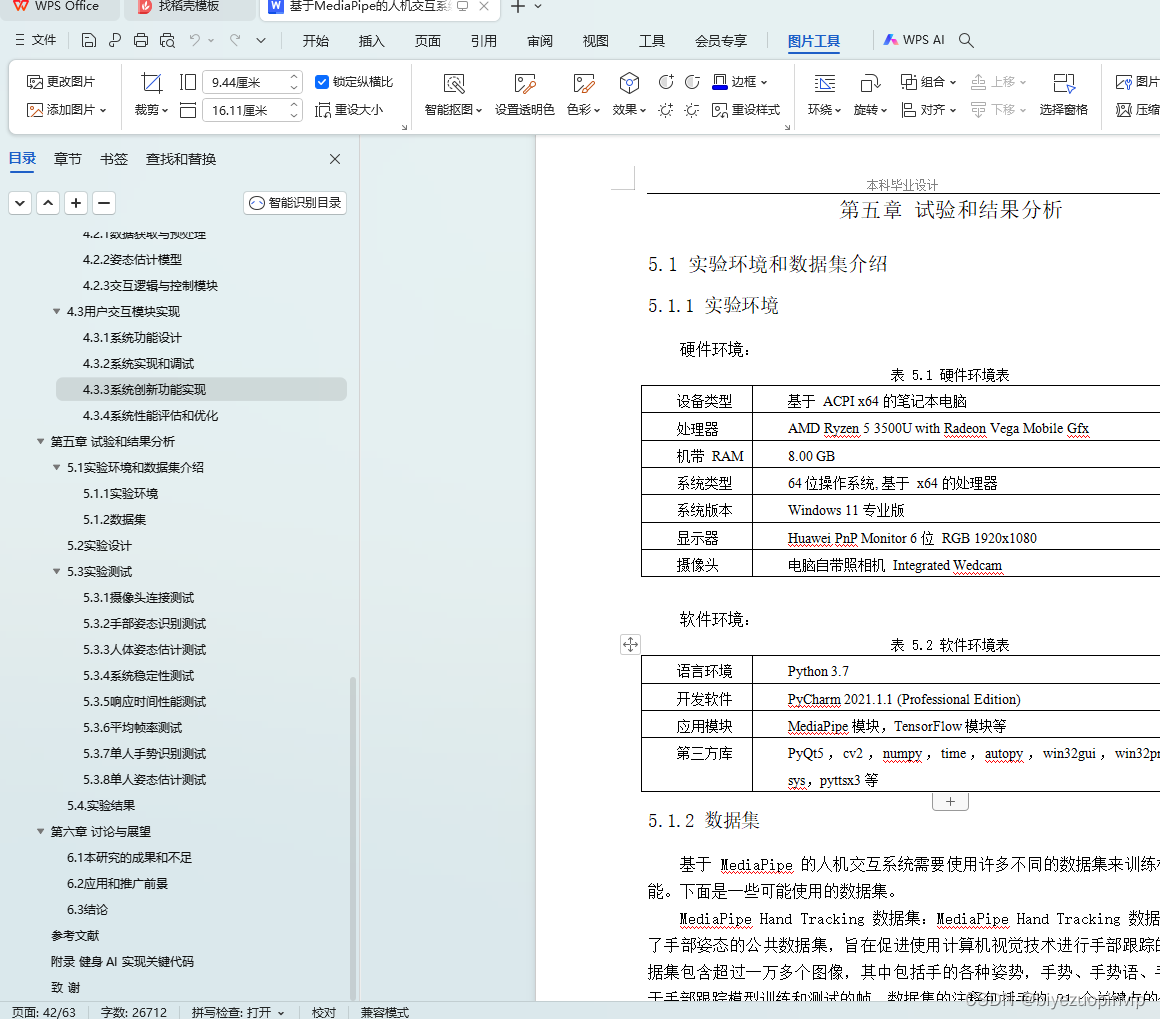The height and width of the screenshot is (1019, 1160).
Task: Collapse the 5.3实验测试 outline node
Action: 57,571
